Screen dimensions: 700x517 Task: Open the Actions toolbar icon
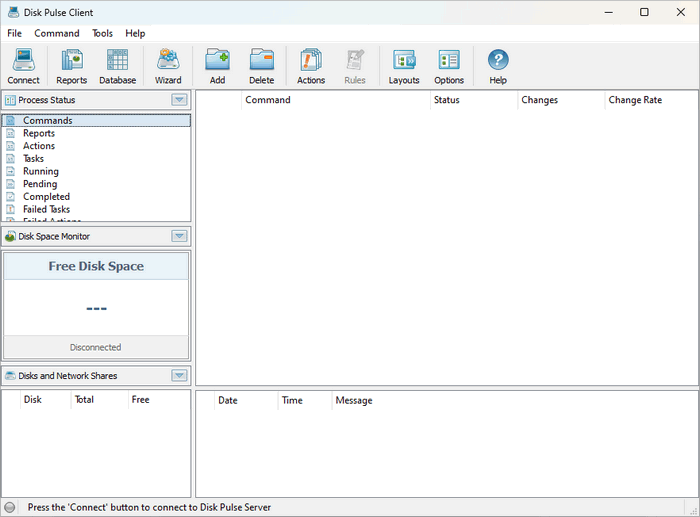pyautogui.click(x=311, y=66)
